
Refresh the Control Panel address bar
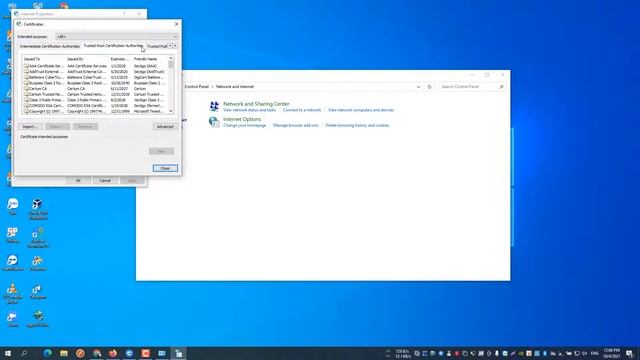[x=429, y=87]
